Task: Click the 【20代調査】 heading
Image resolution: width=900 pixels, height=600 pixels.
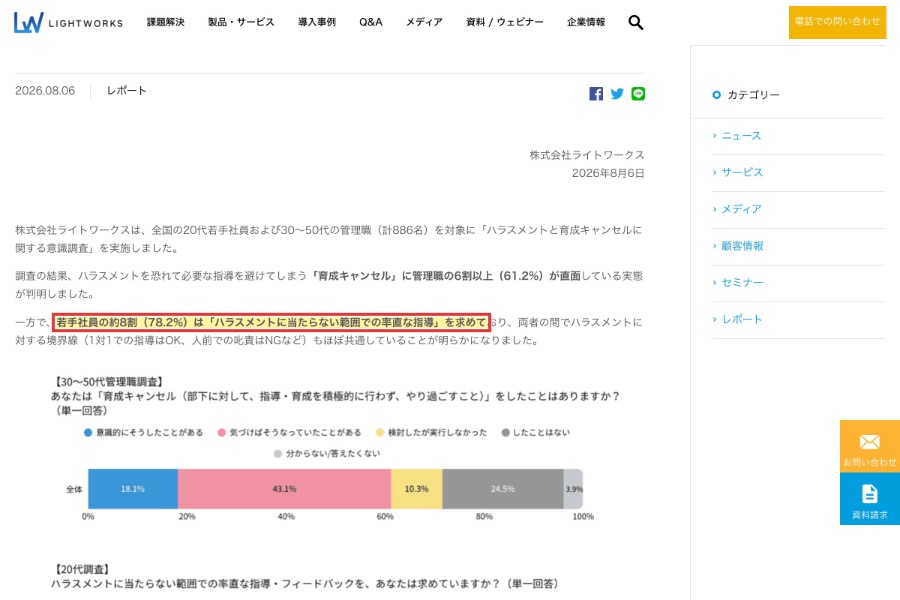Action: coord(80,570)
